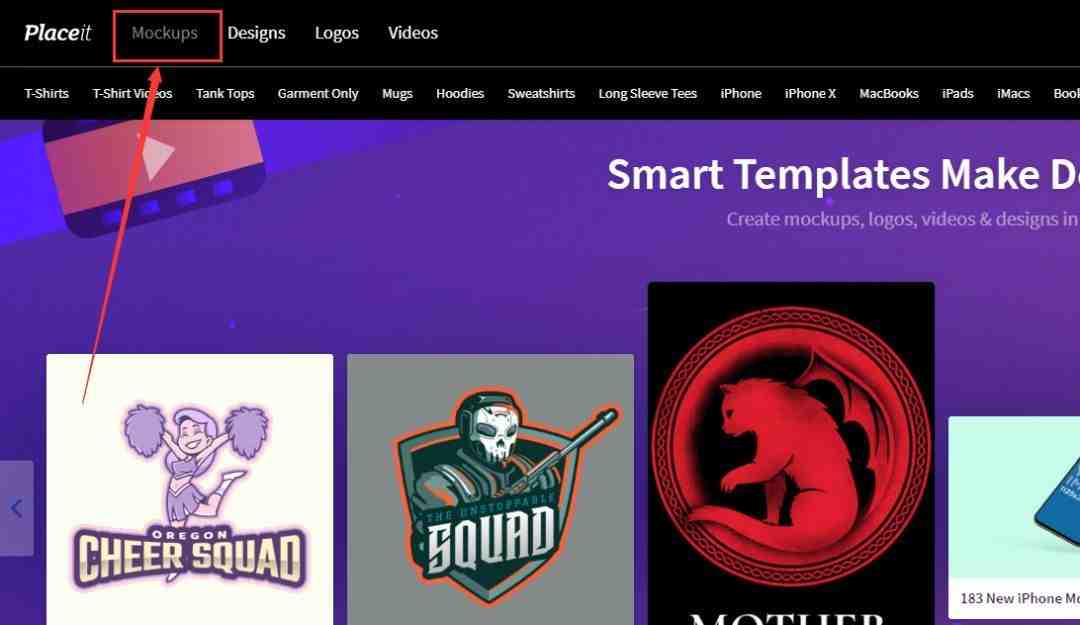1080x625 pixels.
Task: Open the Videos menu
Action: pos(413,33)
